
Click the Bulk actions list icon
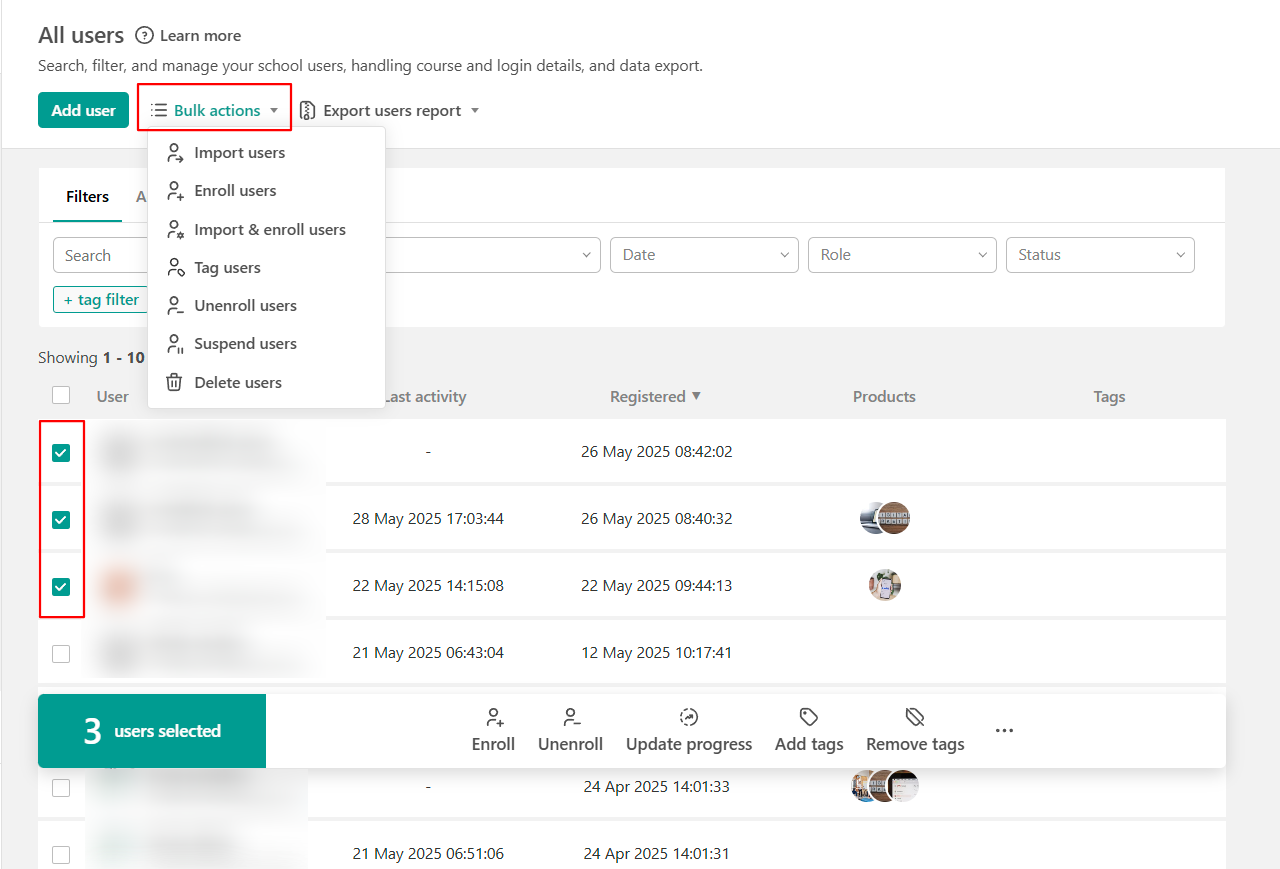pos(159,111)
